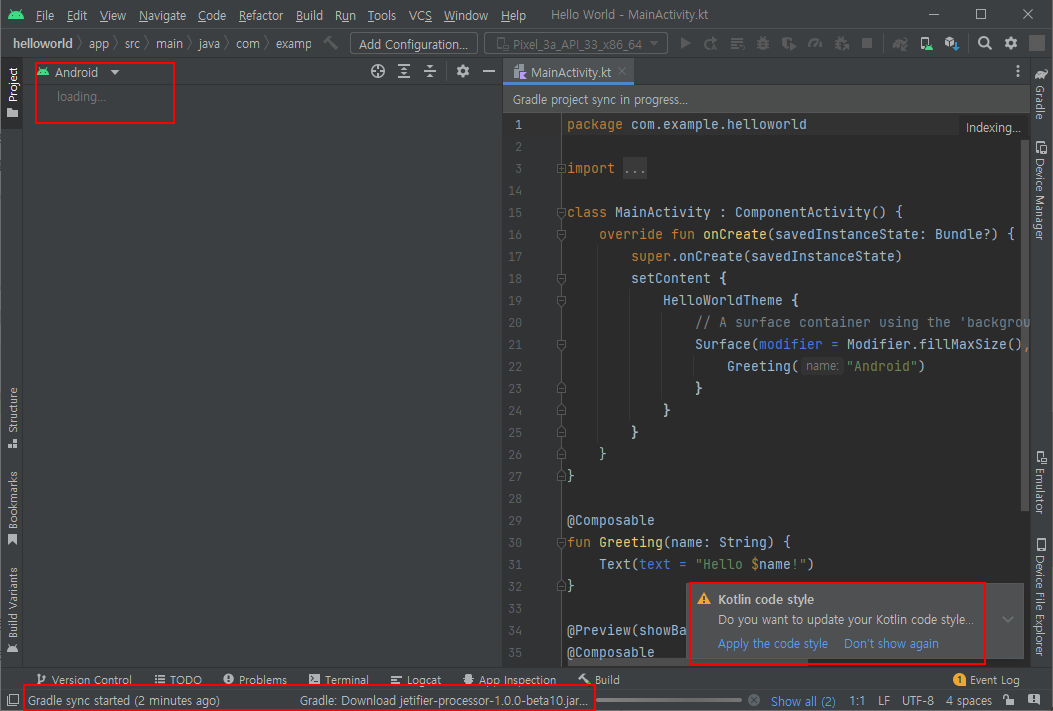Cancel the Gradle download progress task

point(753,700)
